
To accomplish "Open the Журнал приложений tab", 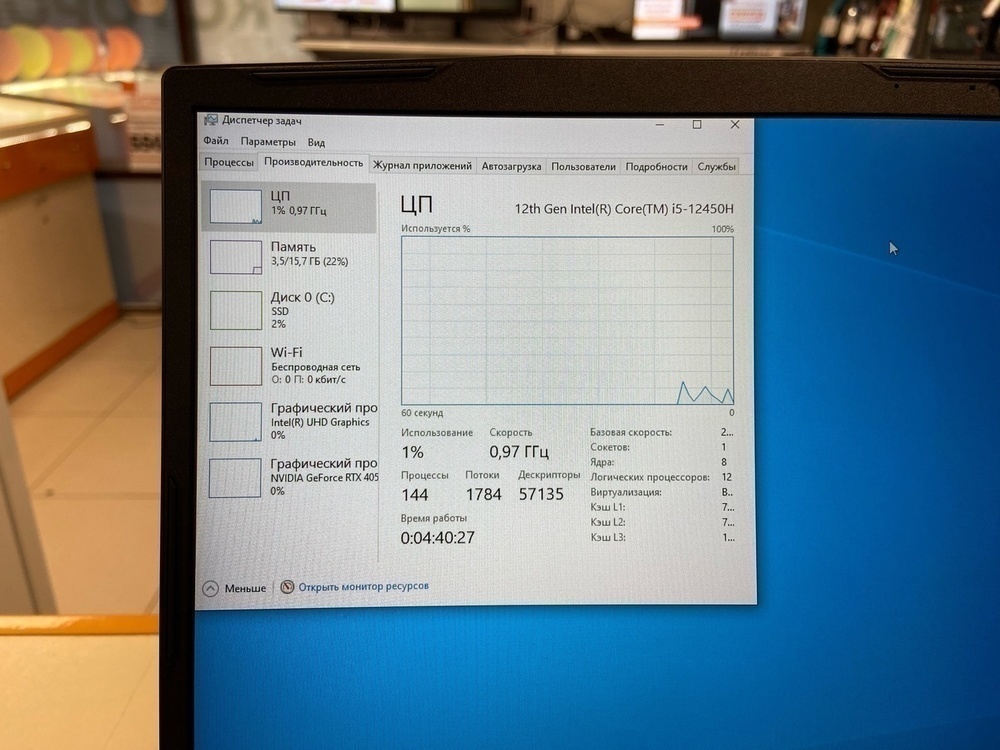I will pyautogui.click(x=422, y=166).
